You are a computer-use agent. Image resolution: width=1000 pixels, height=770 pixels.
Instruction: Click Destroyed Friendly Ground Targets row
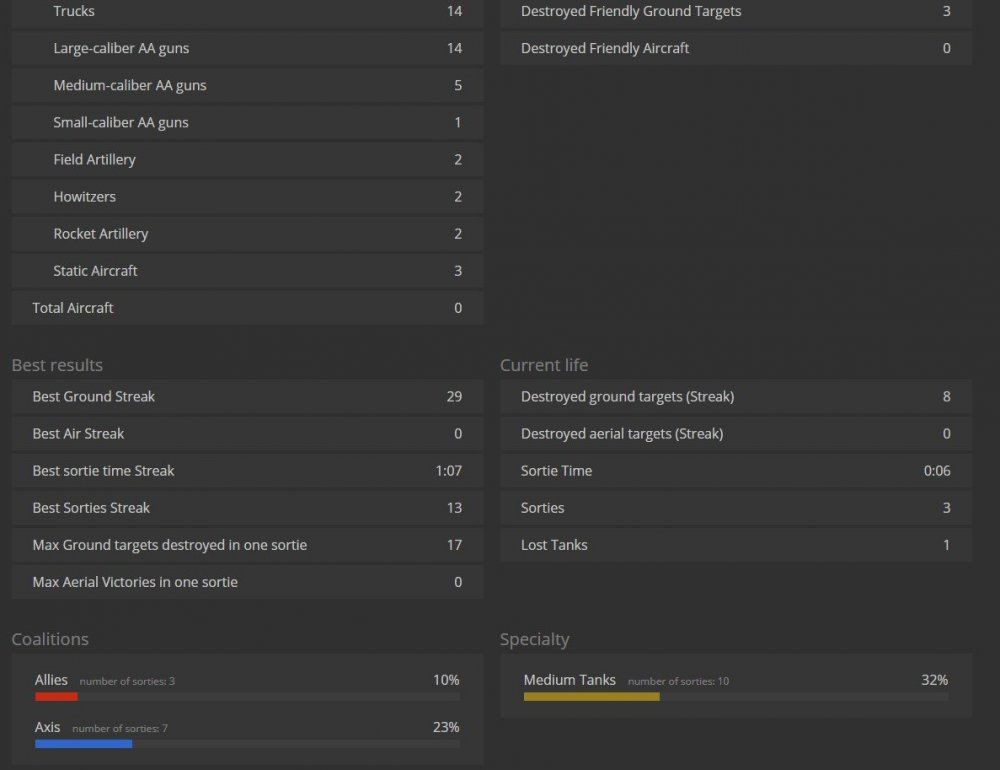[x=735, y=12]
